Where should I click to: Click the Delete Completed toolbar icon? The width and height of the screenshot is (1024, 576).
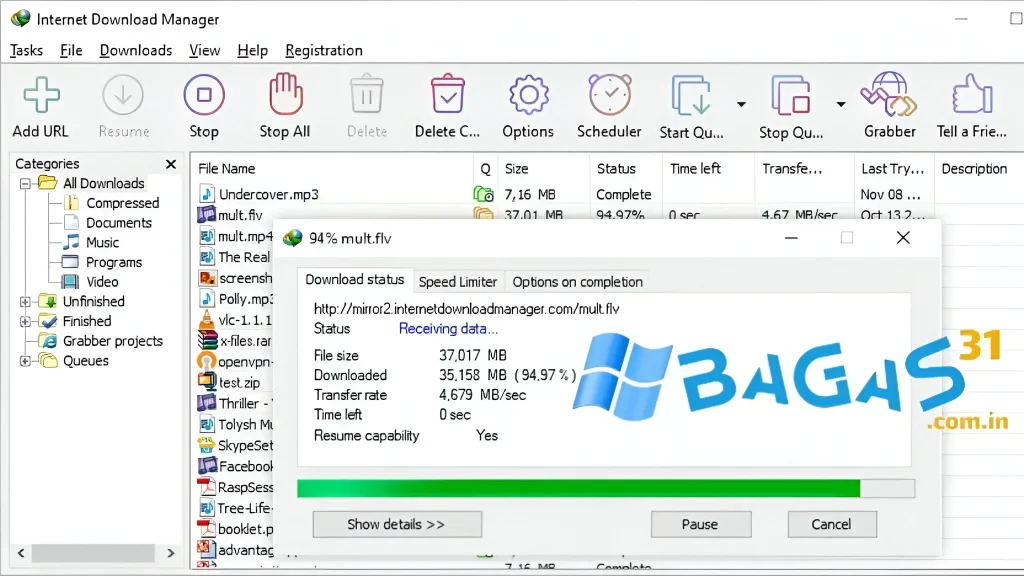(x=448, y=95)
